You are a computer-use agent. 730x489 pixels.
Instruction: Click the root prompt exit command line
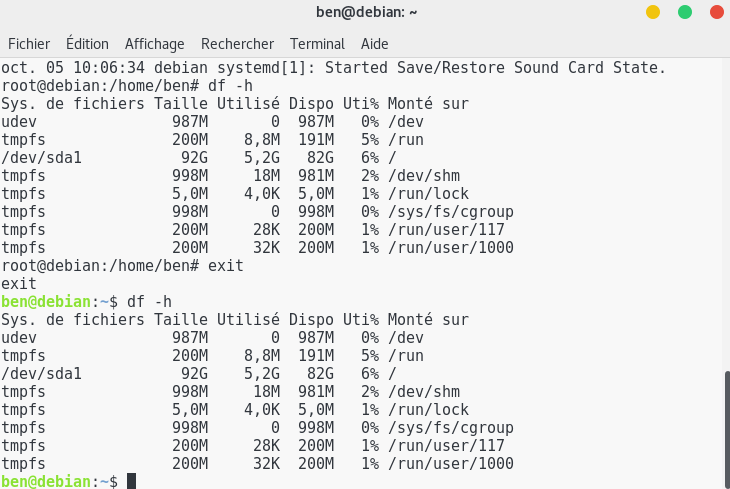122,266
